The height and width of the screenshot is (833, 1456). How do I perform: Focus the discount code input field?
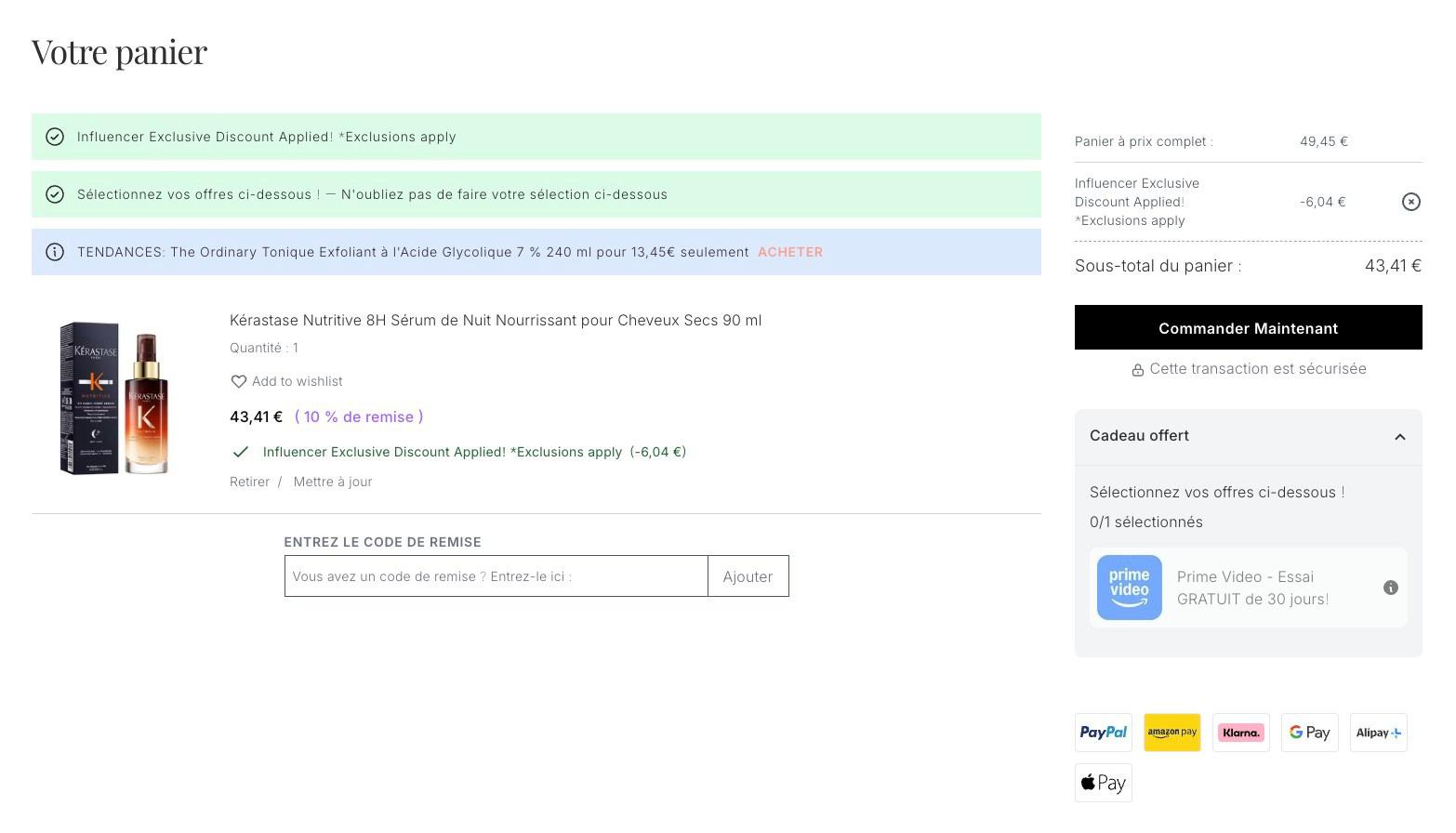click(x=496, y=576)
